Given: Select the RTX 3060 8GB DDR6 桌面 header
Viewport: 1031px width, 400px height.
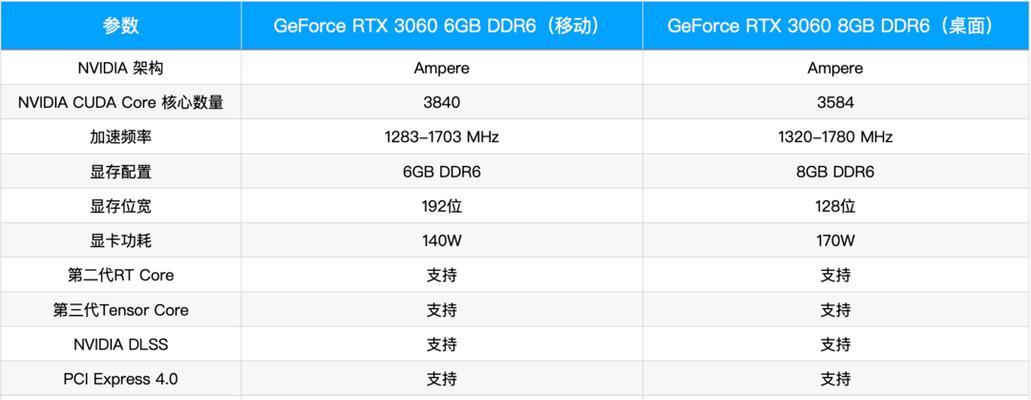Looking at the screenshot, I should click(x=835, y=25).
